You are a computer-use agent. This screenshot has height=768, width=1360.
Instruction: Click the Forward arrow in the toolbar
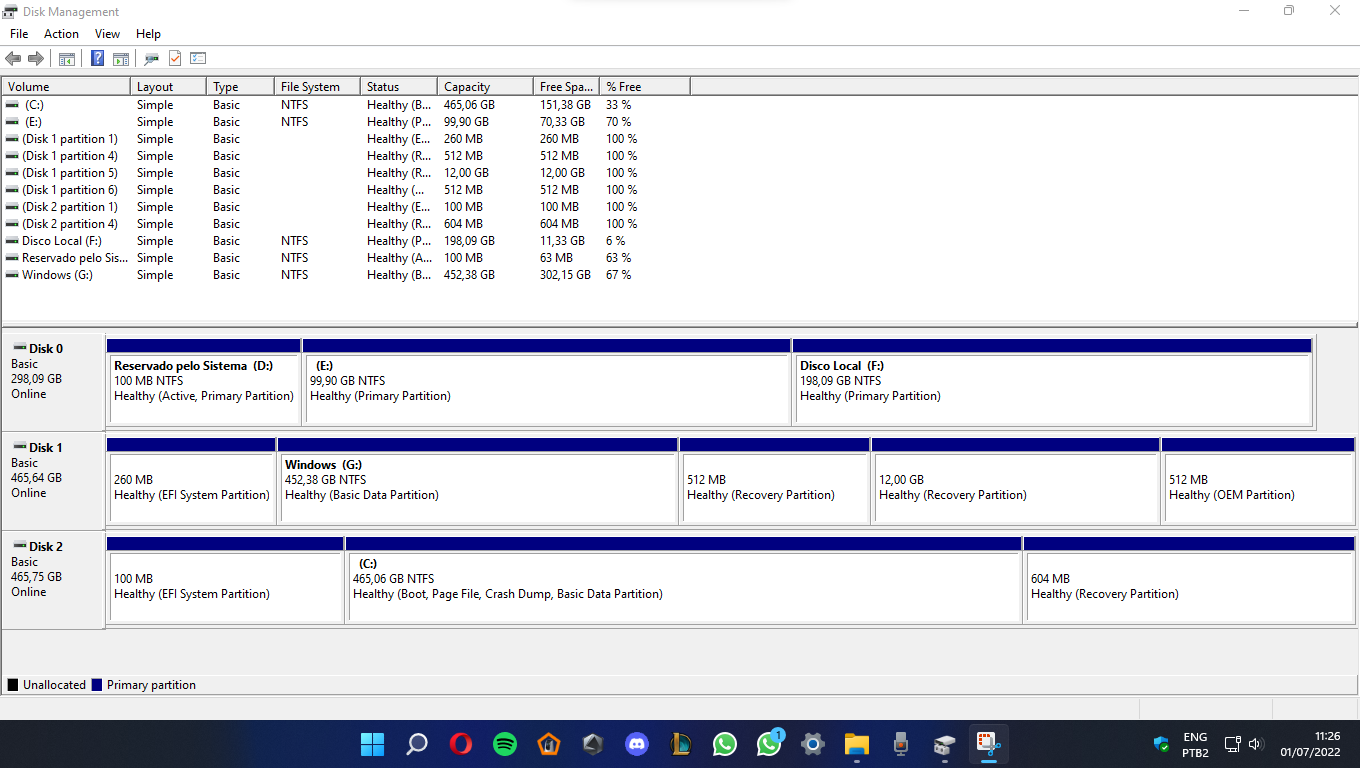pos(36,59)
